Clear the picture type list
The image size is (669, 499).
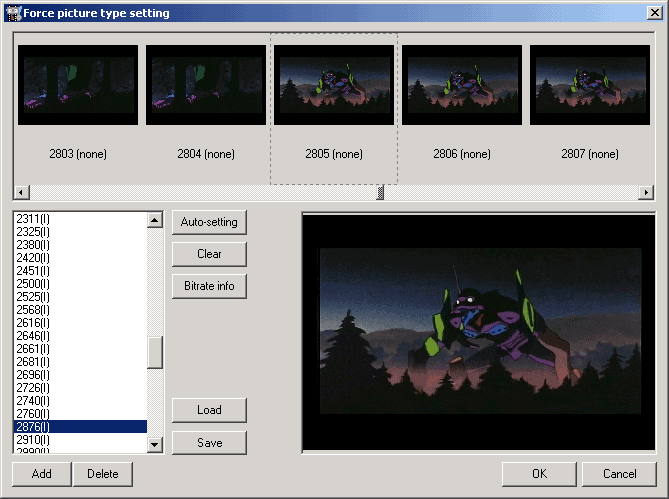pos(209,254)
